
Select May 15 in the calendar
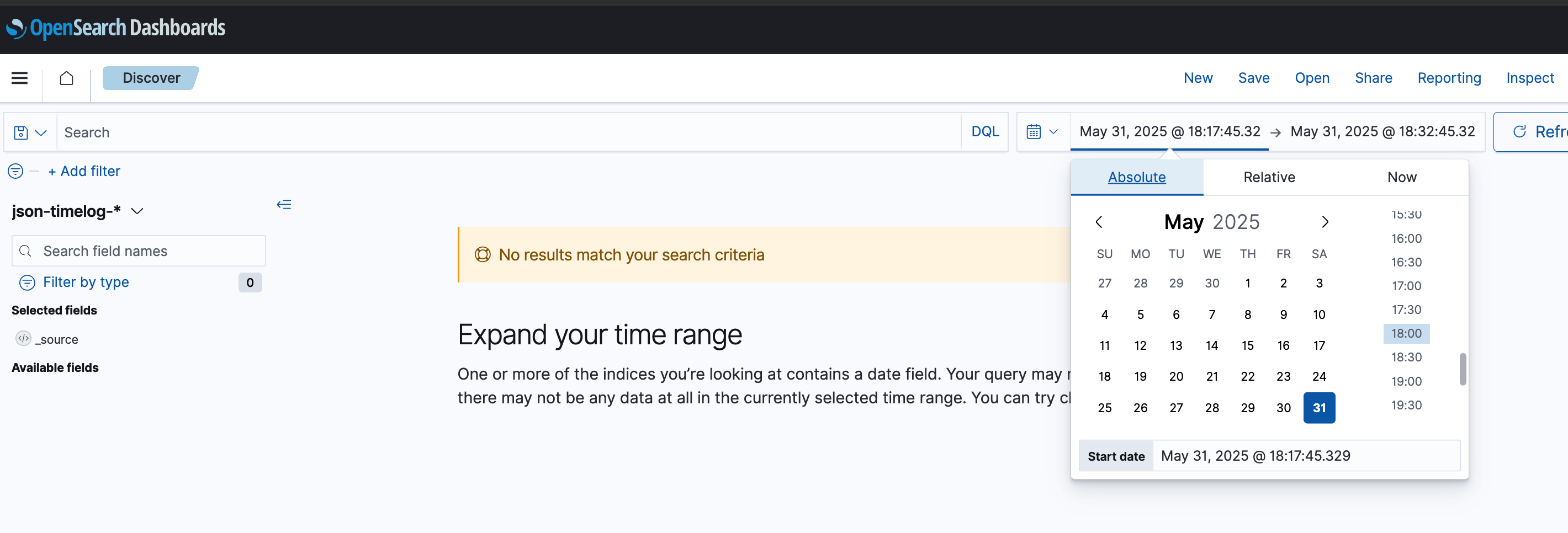pos(1247,345)
